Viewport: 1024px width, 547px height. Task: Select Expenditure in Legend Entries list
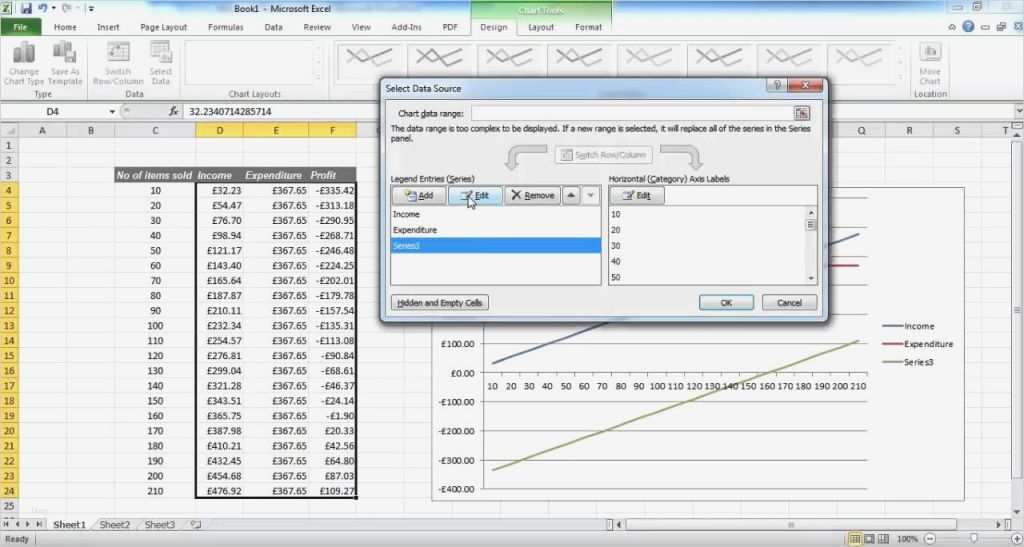496,230
